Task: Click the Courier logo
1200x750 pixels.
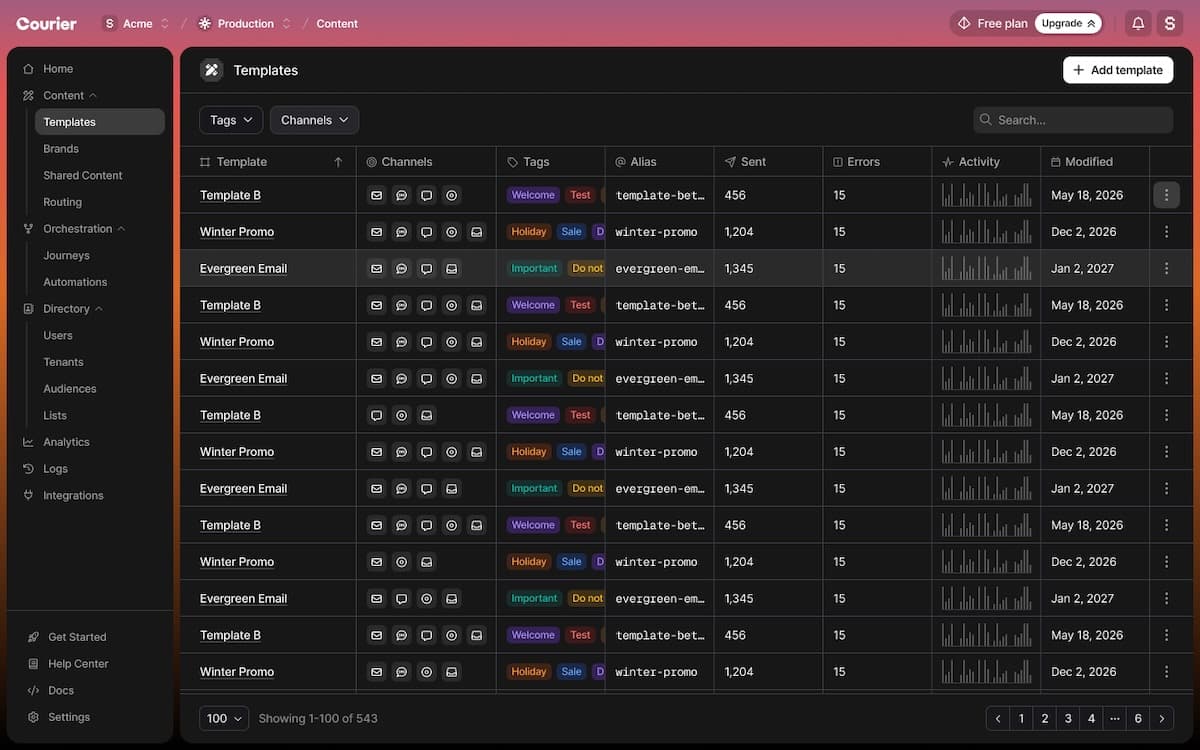Action: [x=47, y=23]
